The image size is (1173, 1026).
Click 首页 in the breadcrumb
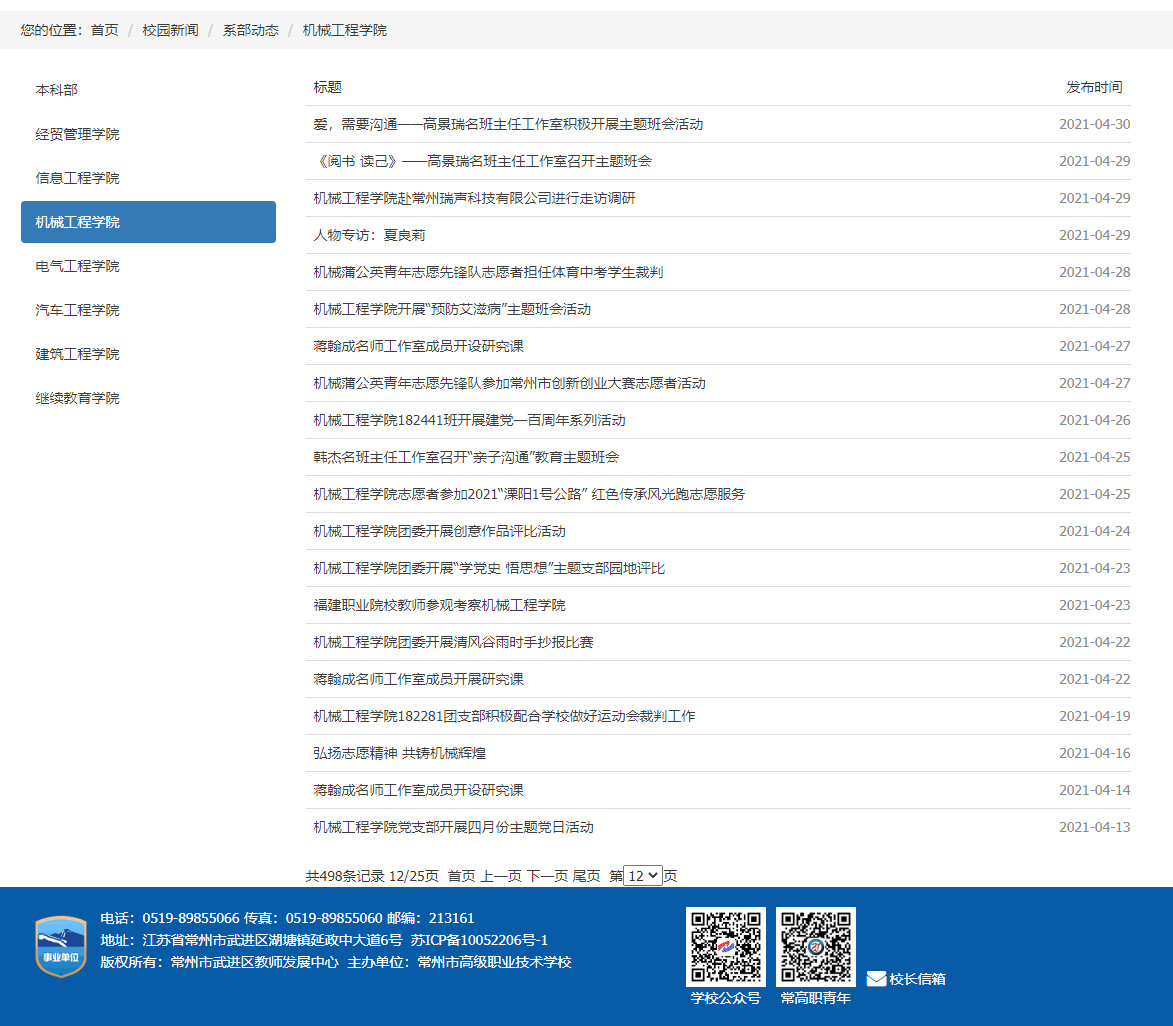pyautogui.click(x=105, y=30)
